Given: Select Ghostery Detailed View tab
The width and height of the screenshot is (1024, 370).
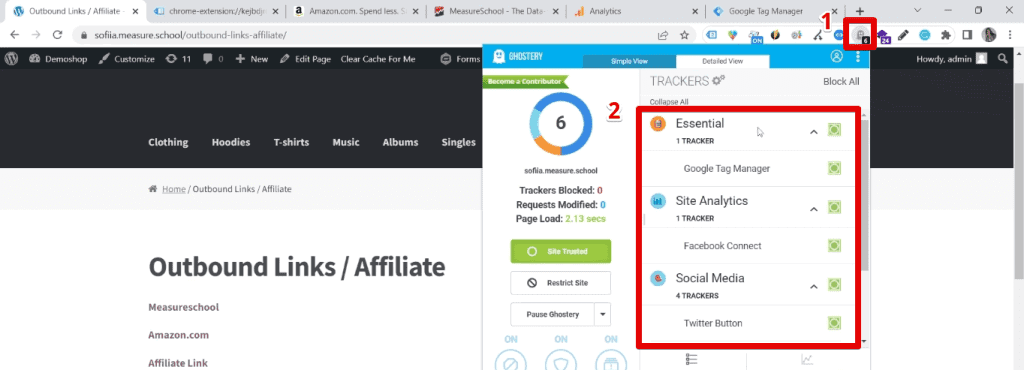Looking at the screenshot, I should 722,61.
